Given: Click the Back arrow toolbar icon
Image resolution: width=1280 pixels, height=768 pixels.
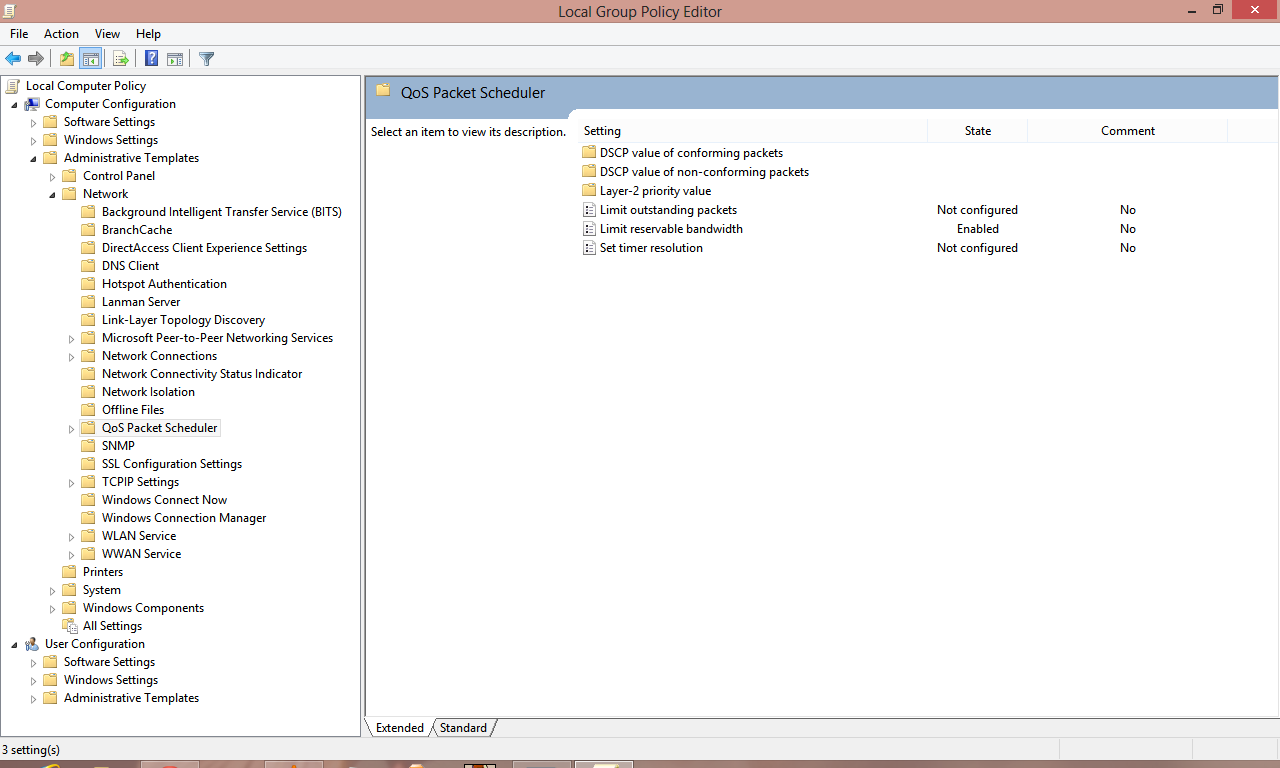Looking at the screenshot, I should pos(13,59).
